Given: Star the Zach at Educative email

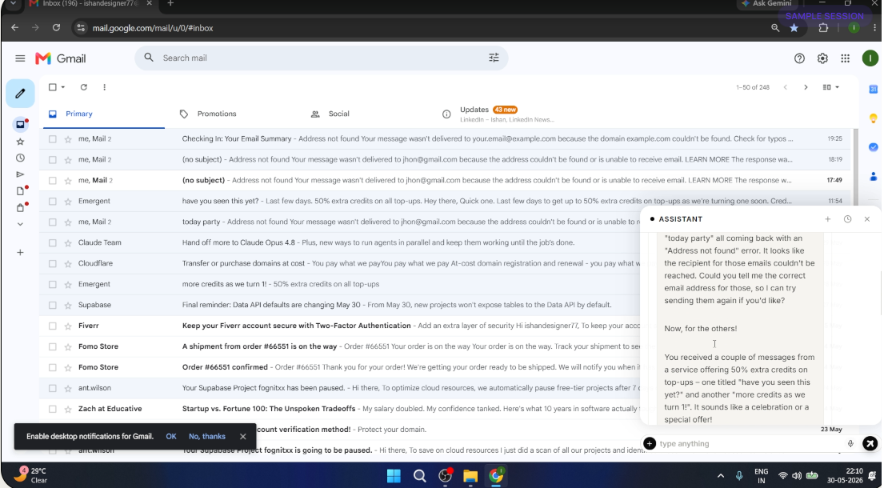Looking at the screenshot, I should click(68, 409).
